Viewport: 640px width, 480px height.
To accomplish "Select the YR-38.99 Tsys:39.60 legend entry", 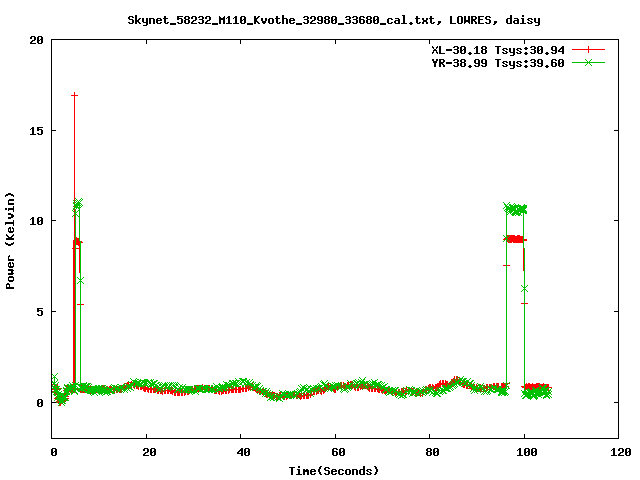I will click(x=498, y=63).
